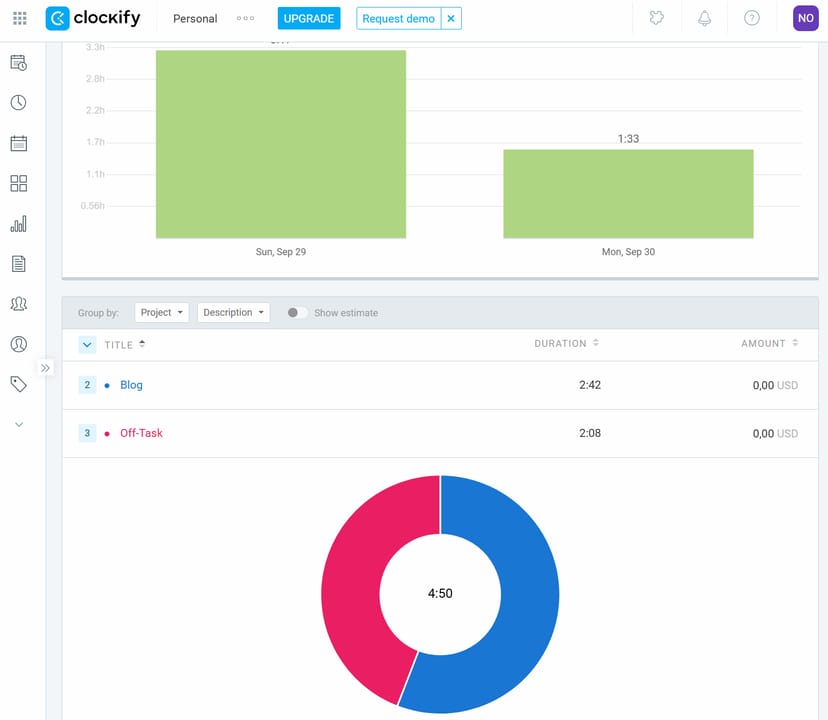Open the Timesheet icon in sidebar

pyautogui.click(x=18, y=63)
